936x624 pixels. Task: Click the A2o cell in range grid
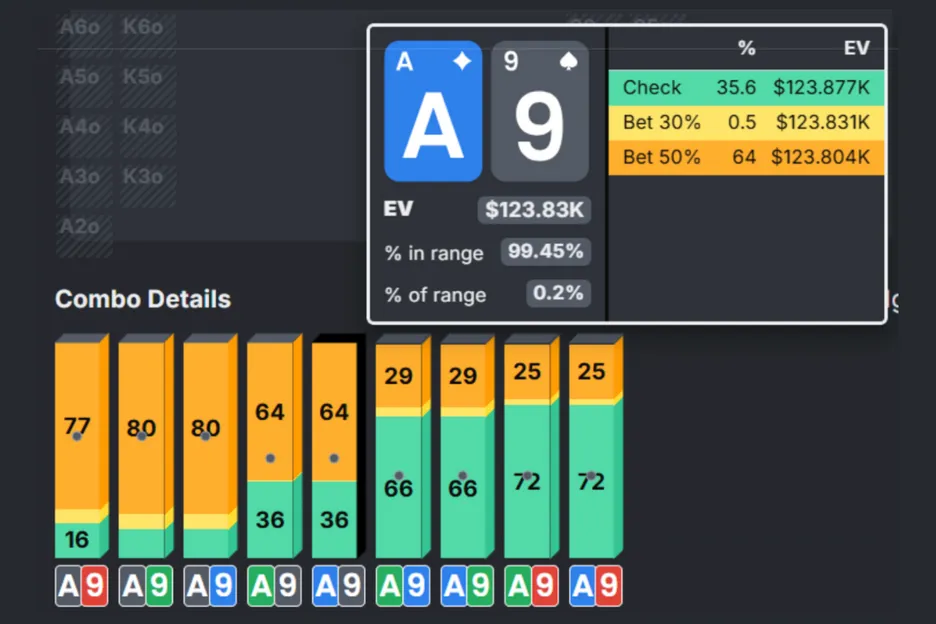point(81,227)
